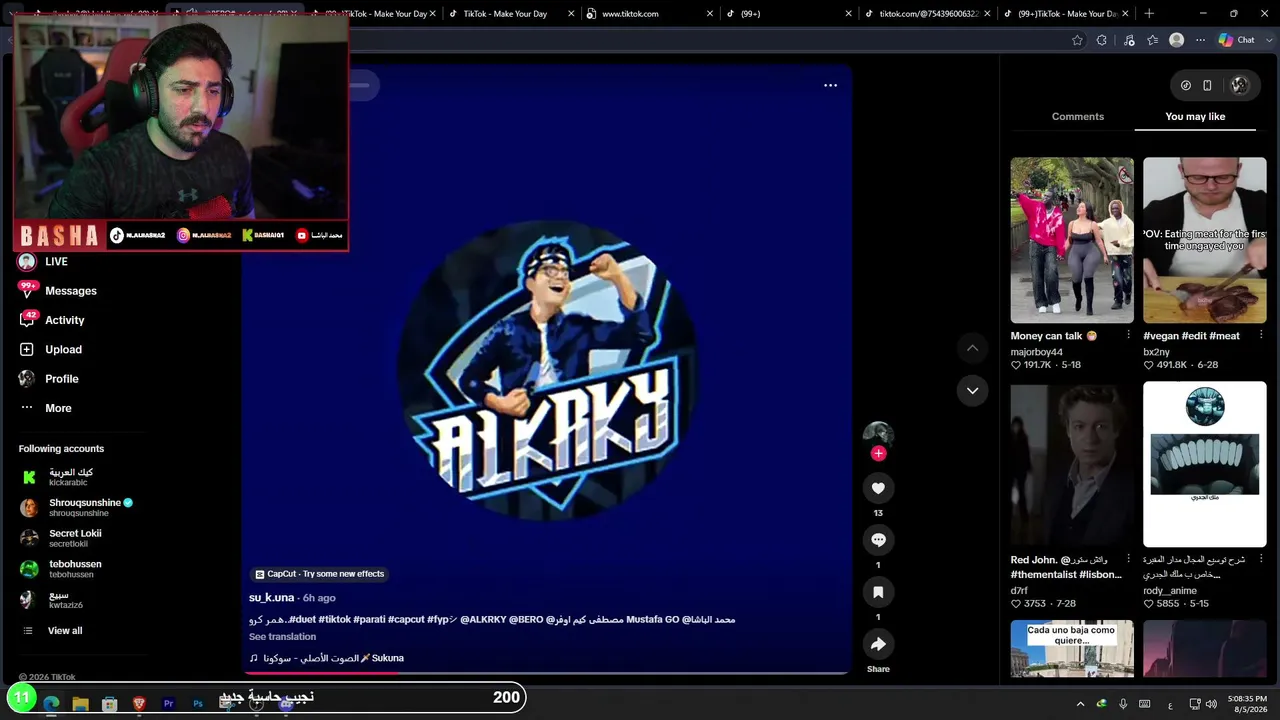The height and width of the screenshot is (720, 1280).
Task: Open Secret Lokii following account
Action: [x=61, y=538]
